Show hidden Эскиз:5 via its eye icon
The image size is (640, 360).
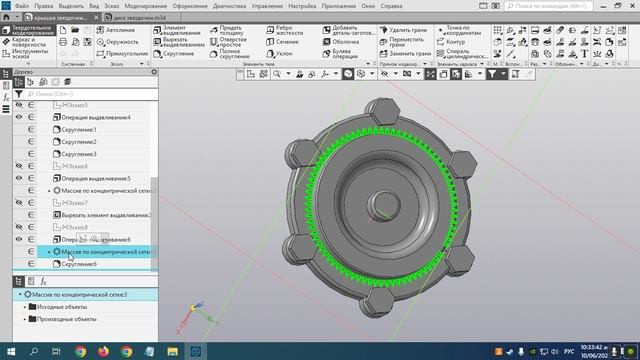coord(19,105)
